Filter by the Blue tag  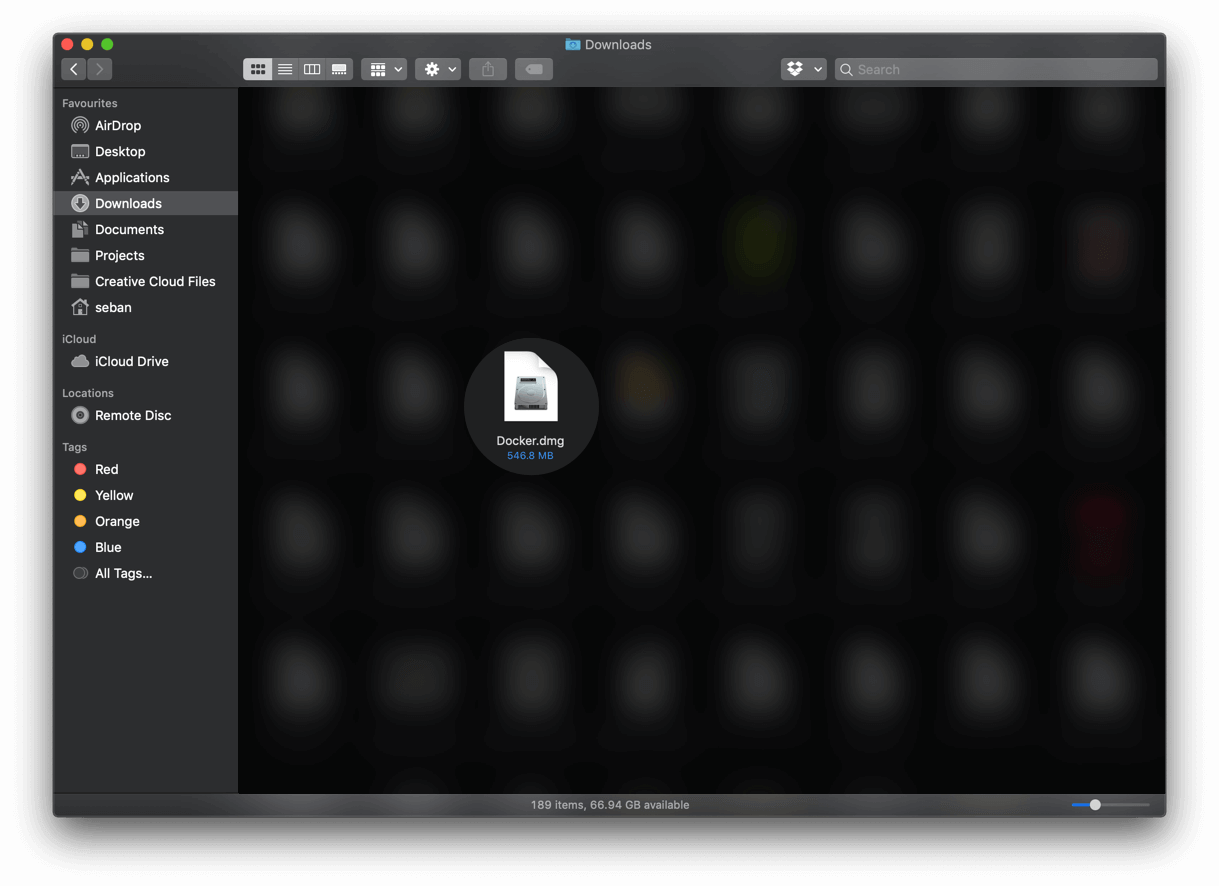pos(145,547)
